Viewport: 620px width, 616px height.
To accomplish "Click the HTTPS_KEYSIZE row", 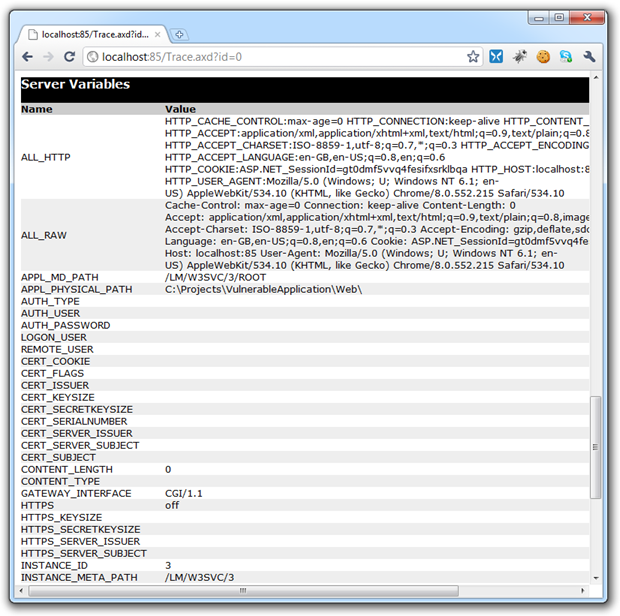I will 305,517.
